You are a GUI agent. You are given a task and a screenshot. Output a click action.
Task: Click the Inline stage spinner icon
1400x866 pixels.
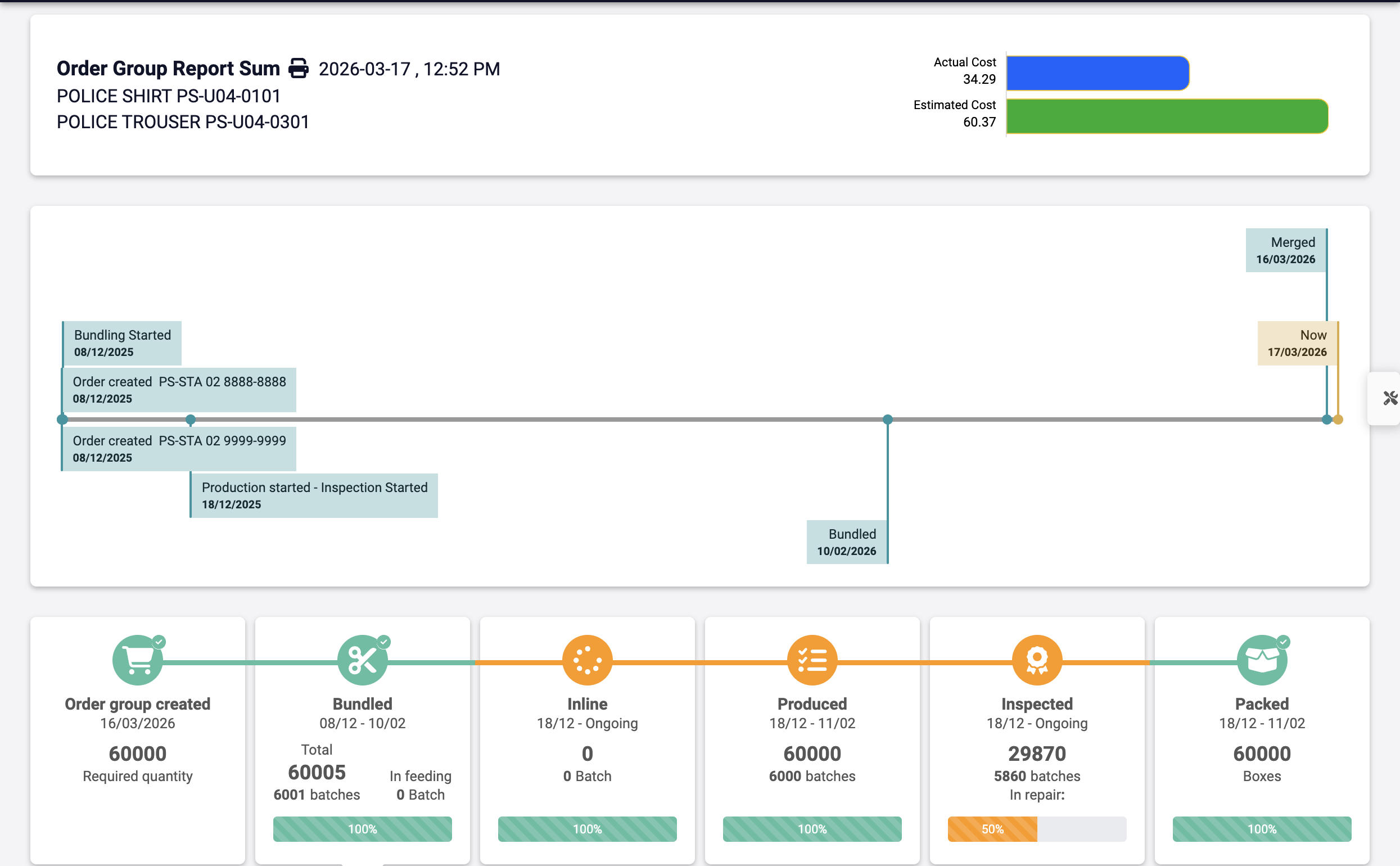587,660
